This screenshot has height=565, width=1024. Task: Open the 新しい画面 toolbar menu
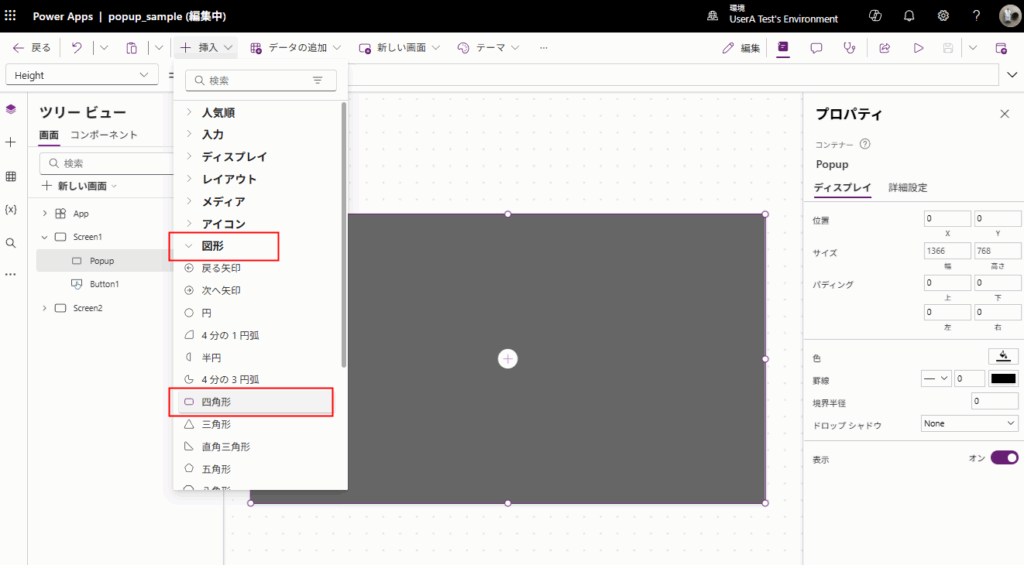coord(399,48)
